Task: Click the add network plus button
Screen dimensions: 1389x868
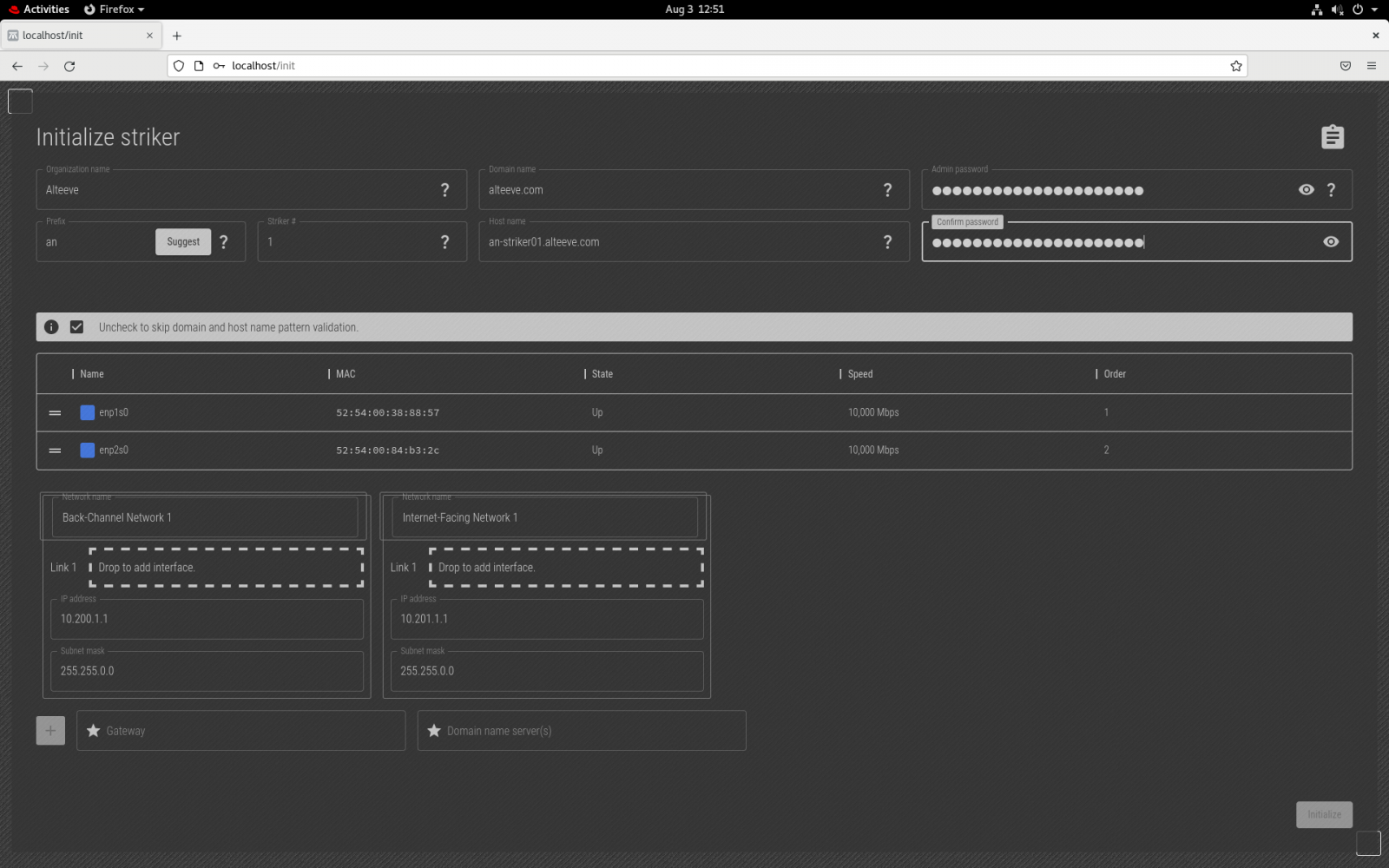Action: click(x=50, y=731)
